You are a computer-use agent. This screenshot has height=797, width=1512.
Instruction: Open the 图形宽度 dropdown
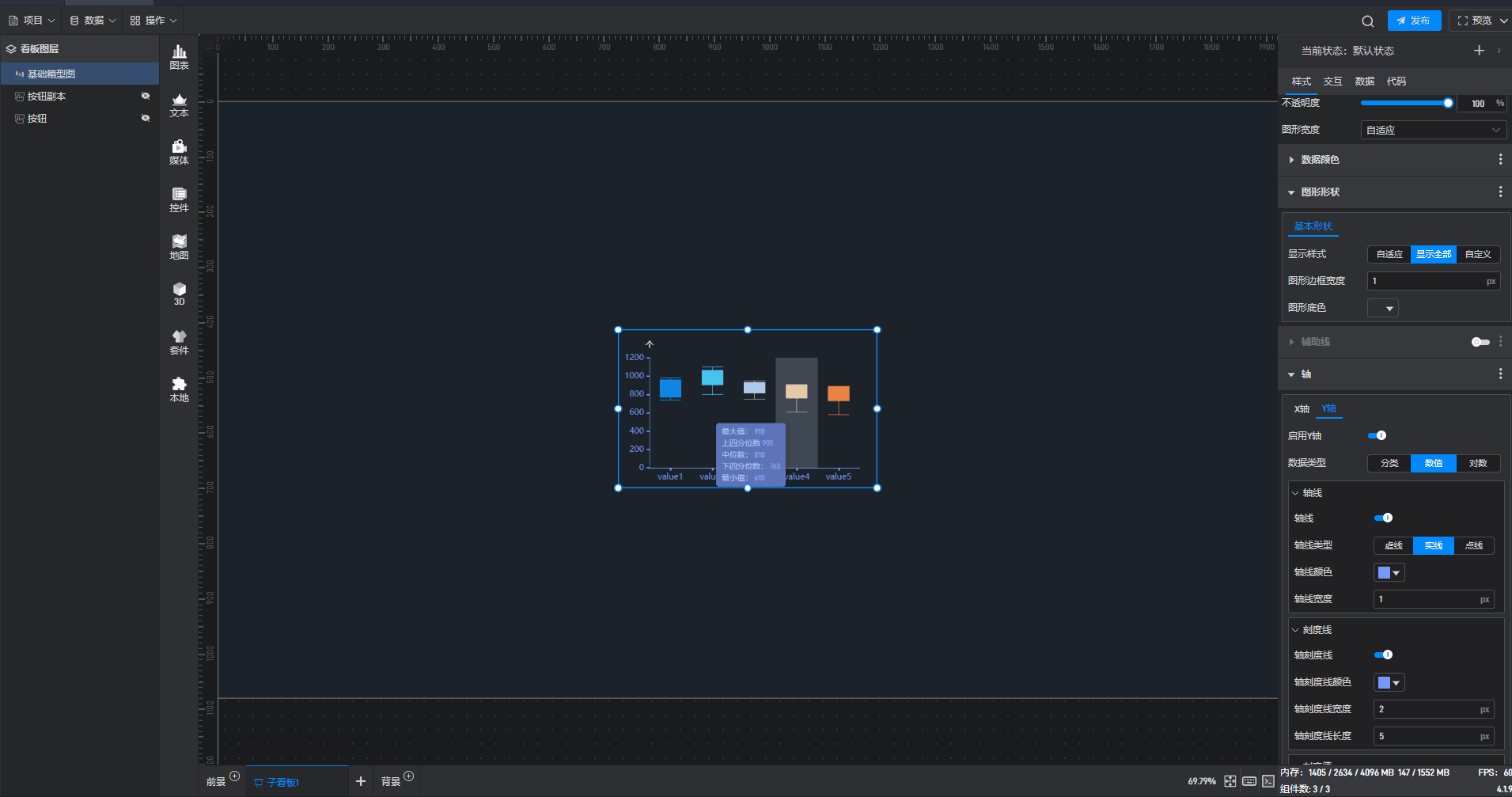point(1433,130)
